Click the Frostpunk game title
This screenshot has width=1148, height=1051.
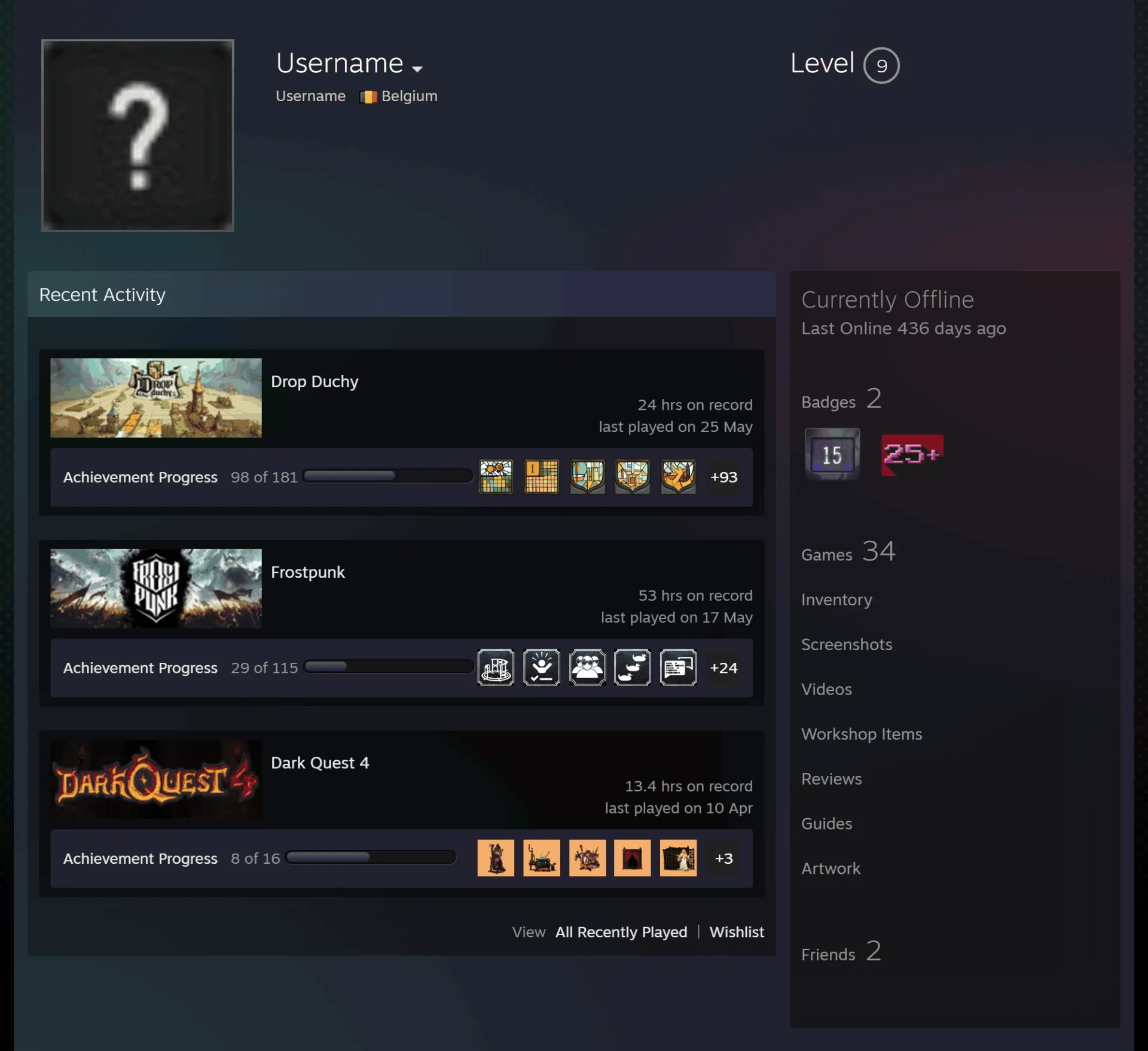308,572
